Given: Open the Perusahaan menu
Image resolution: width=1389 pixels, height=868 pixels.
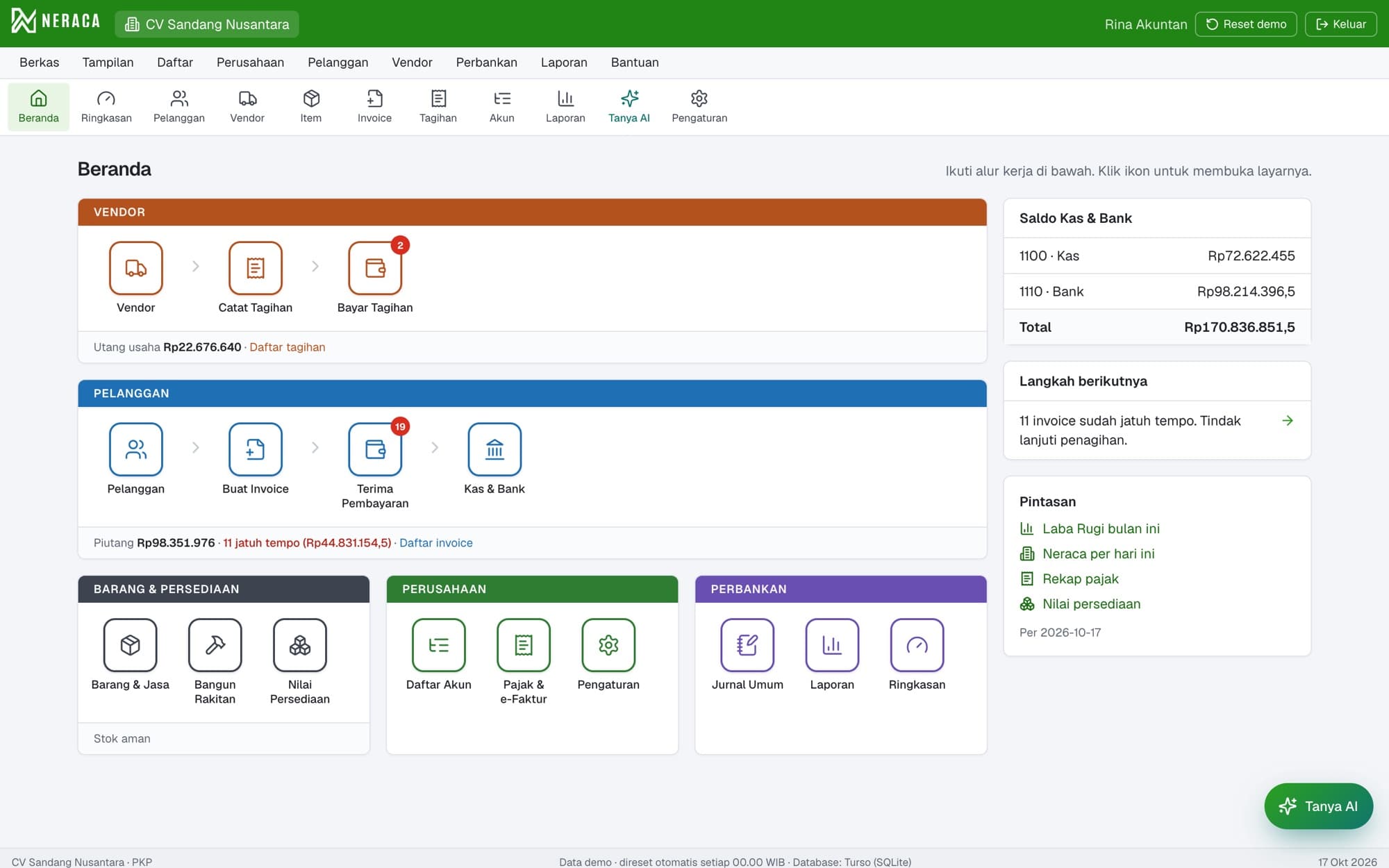Looking at the screenshot, I should pos(250,62).
